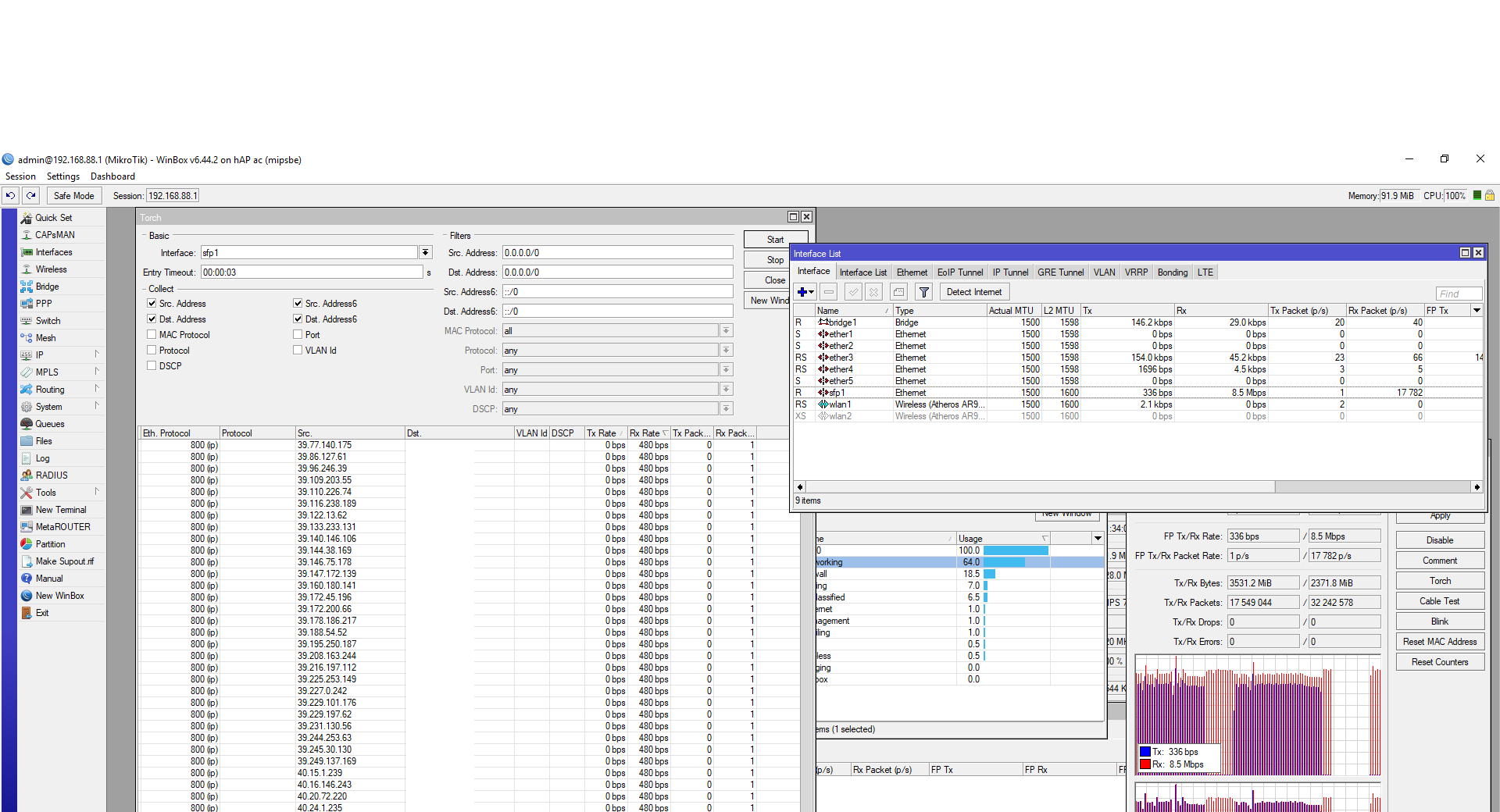Open the Session menu

tap(20, 176)
